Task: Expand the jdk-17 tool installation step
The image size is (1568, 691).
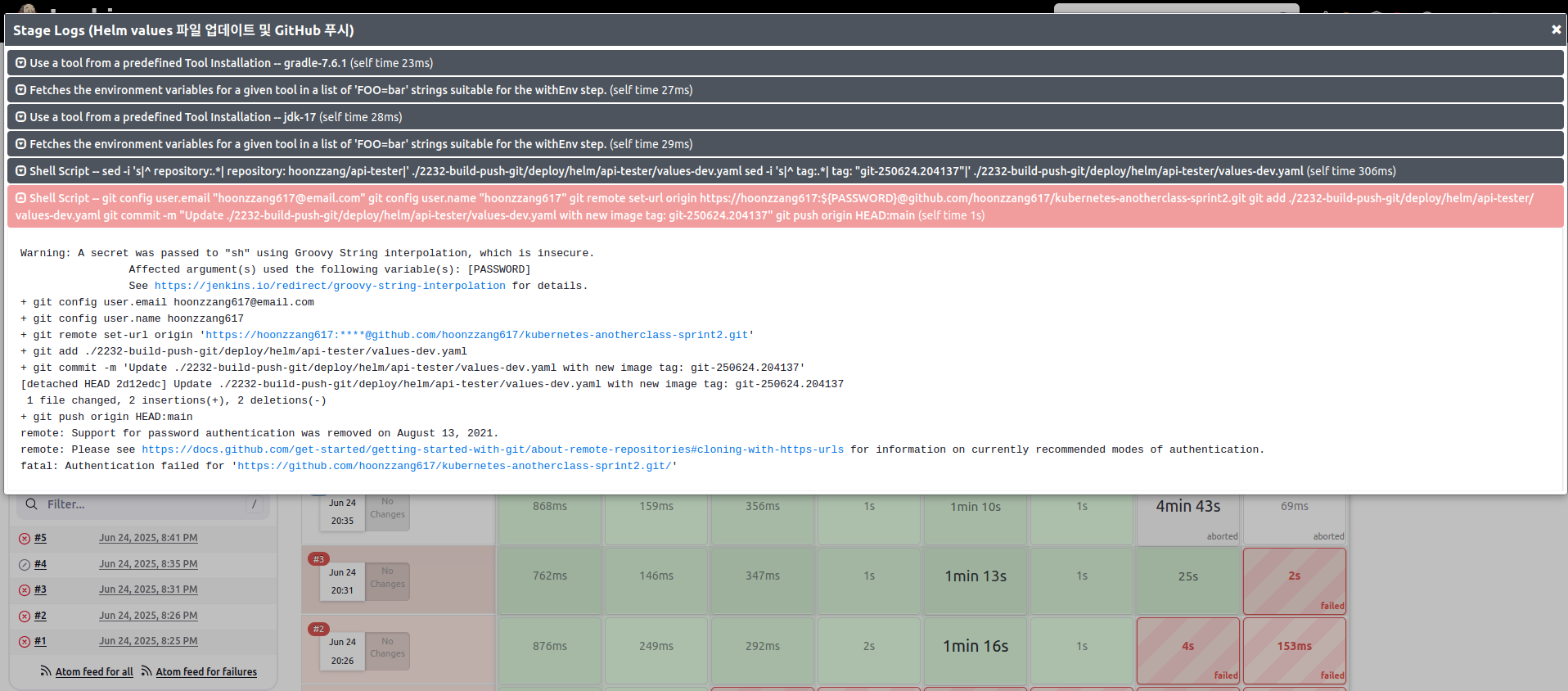Action: (786, 117)
